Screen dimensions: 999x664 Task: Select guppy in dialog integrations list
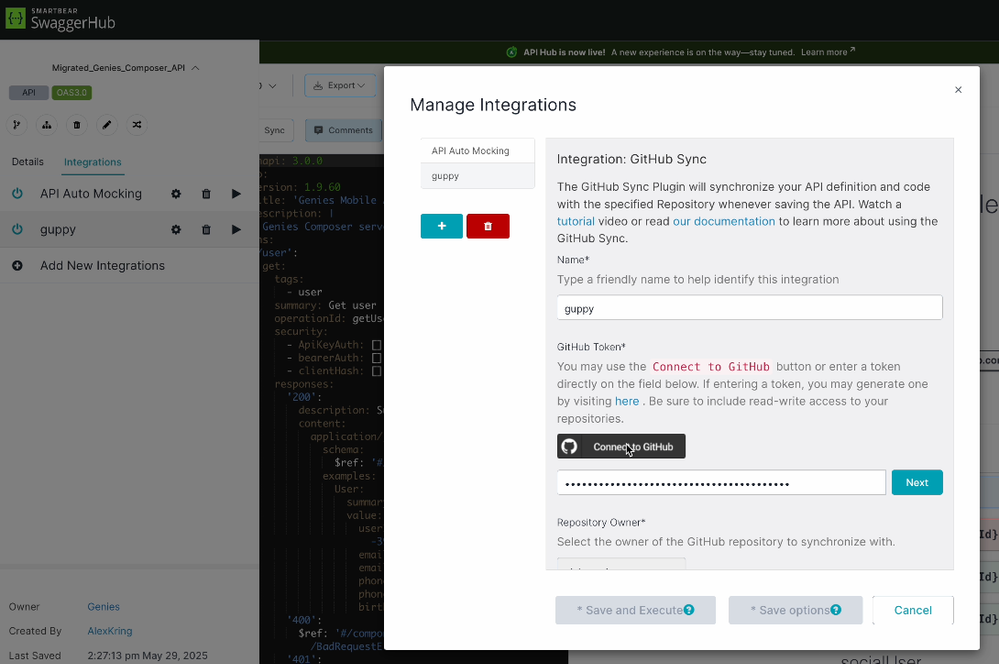click(477, 176)
